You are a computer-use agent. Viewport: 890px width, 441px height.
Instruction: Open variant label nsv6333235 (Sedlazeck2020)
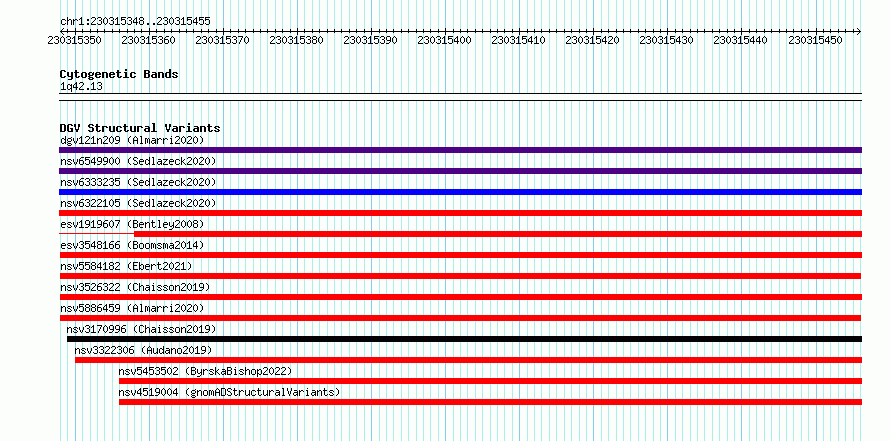(138, 182)
